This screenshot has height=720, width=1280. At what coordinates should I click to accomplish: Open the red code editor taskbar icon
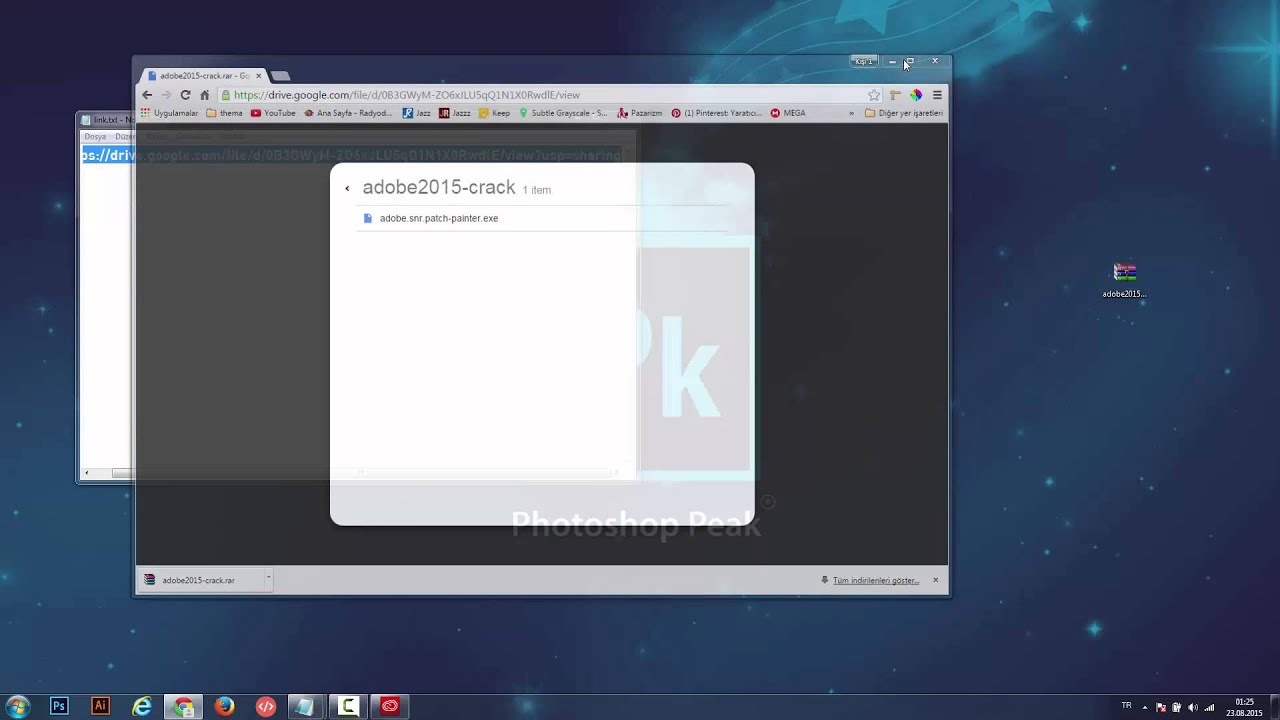coord(265,706)
